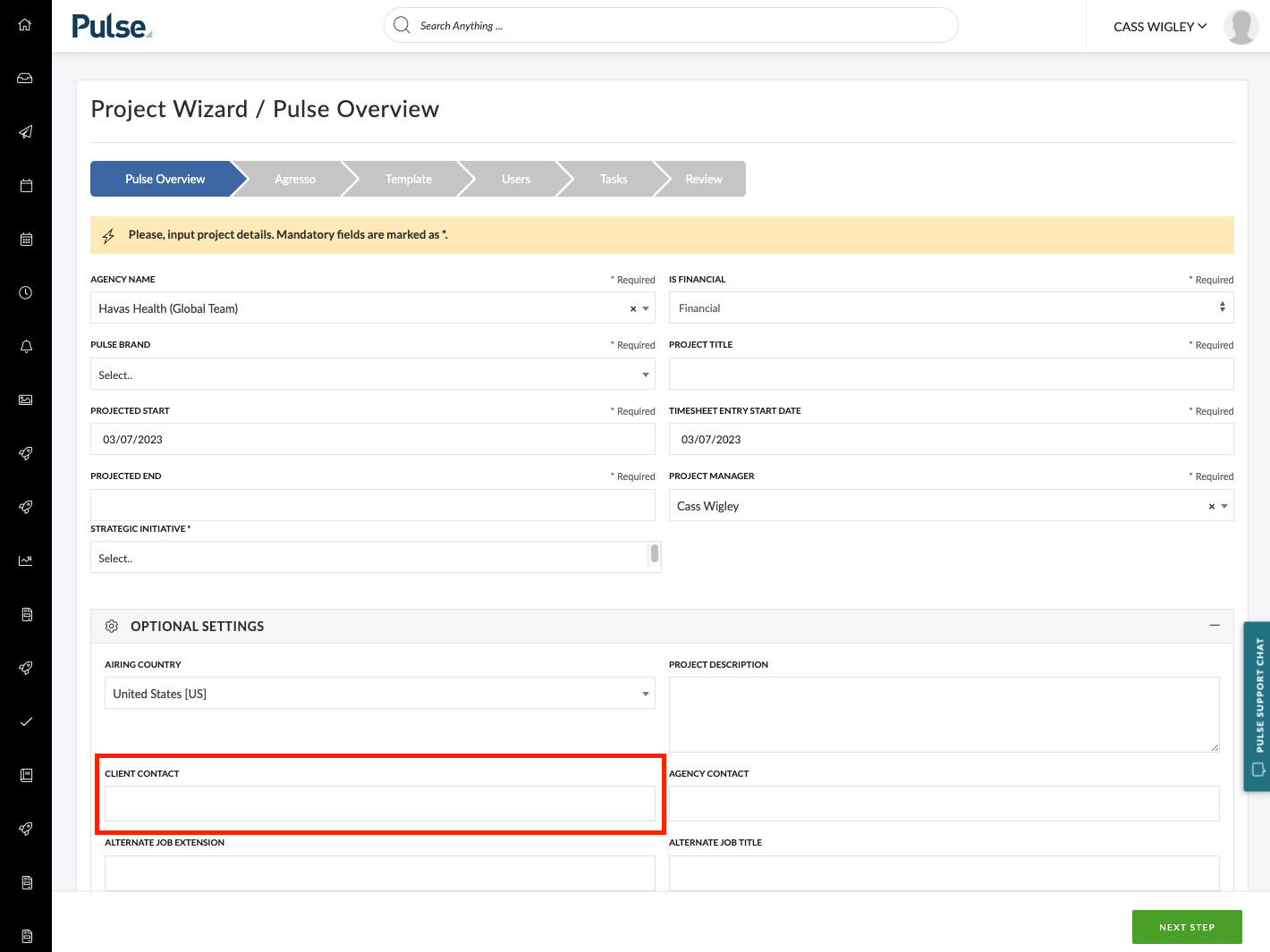Focus the Search Anything field
Viewport: 1270px width, 952px height.
pos(671,25)
